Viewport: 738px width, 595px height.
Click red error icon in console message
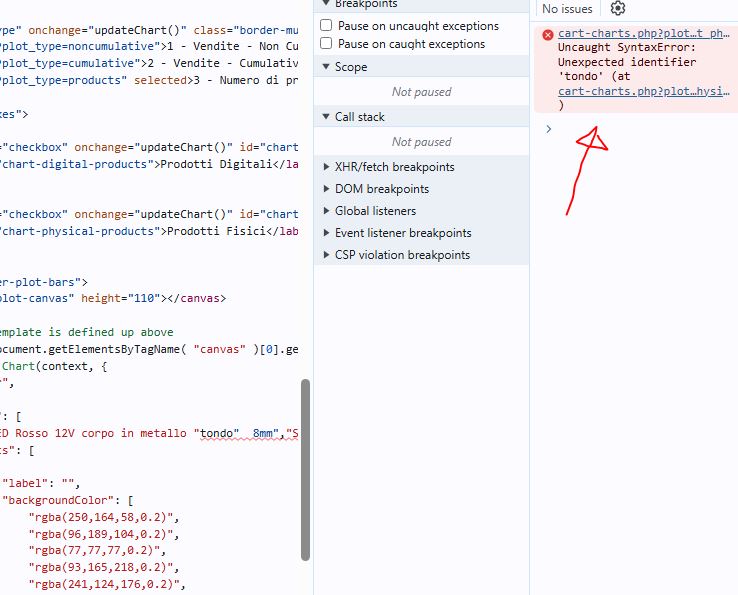point(547,35)
